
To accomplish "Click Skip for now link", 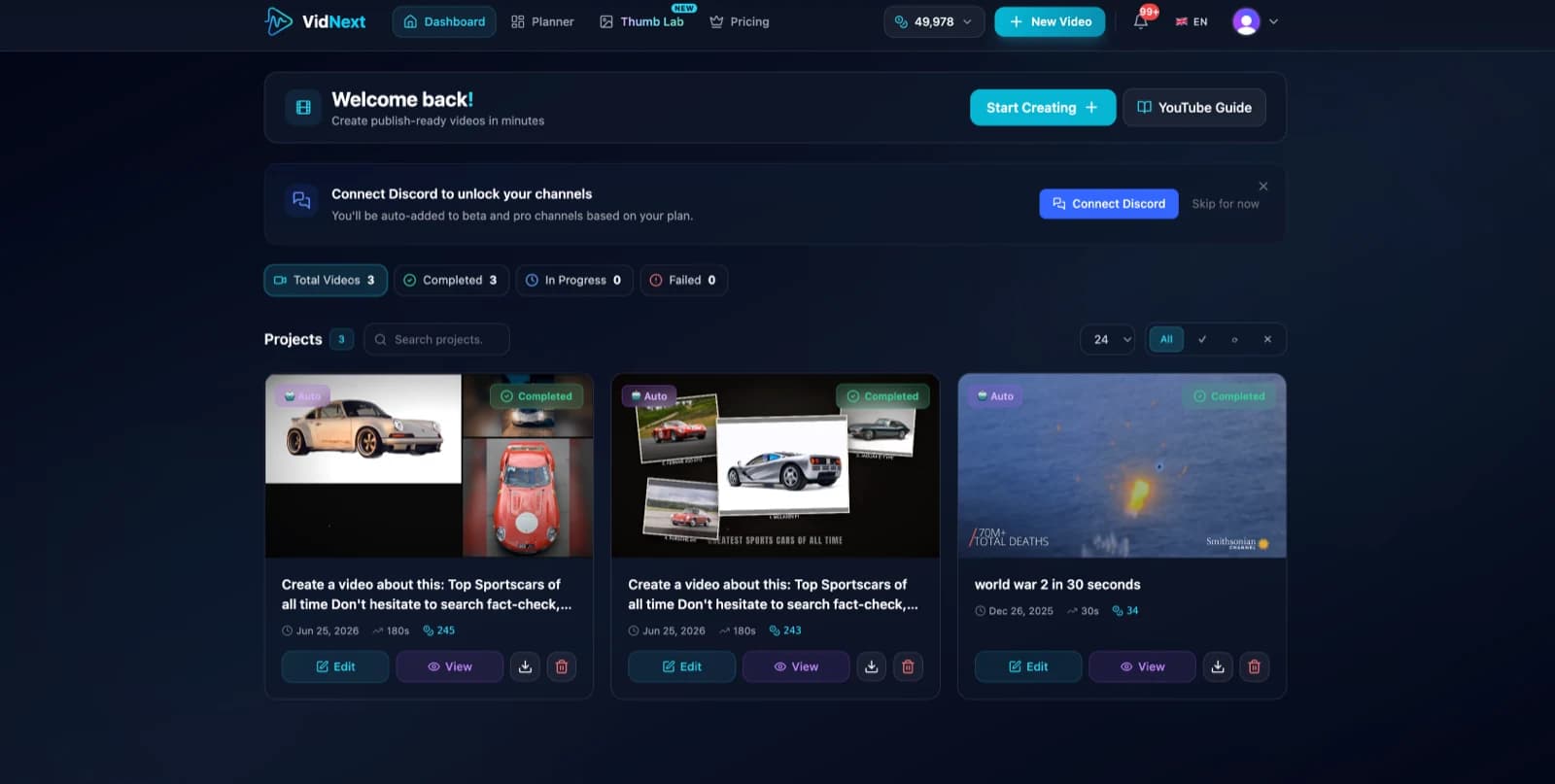I will (1226, 204).
